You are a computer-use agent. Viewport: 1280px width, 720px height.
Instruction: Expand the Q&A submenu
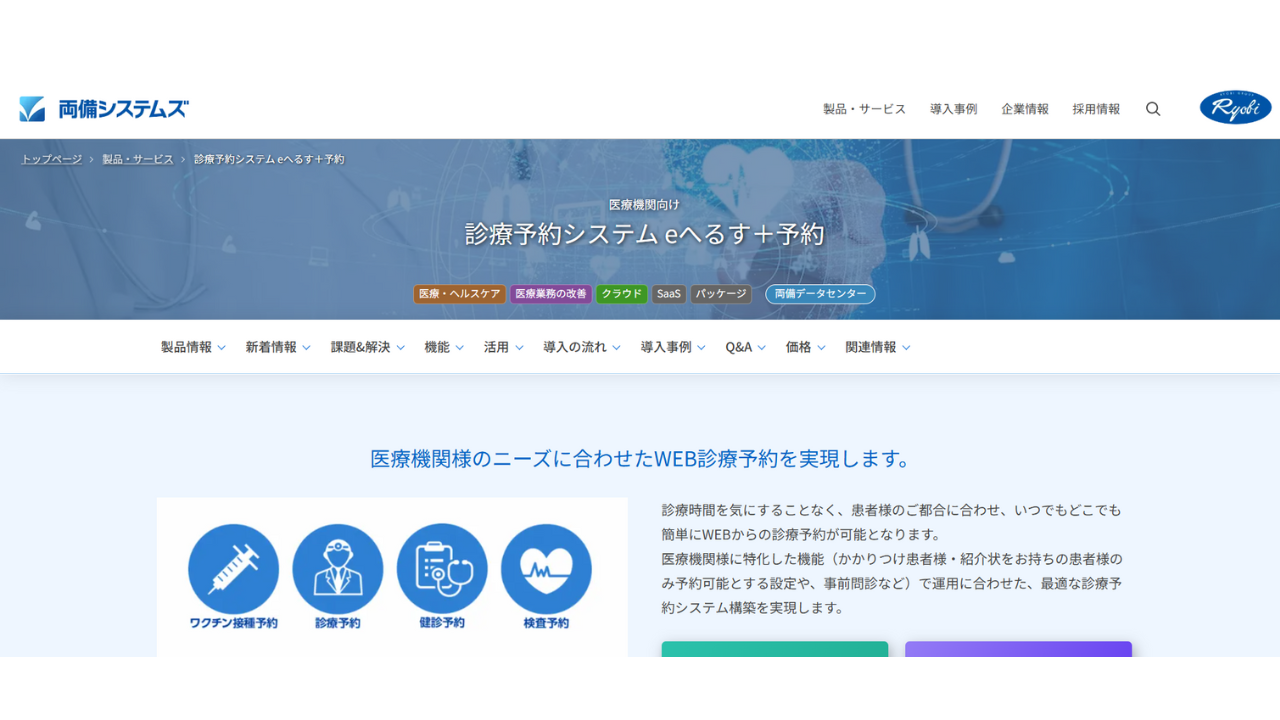coord(746,347)
